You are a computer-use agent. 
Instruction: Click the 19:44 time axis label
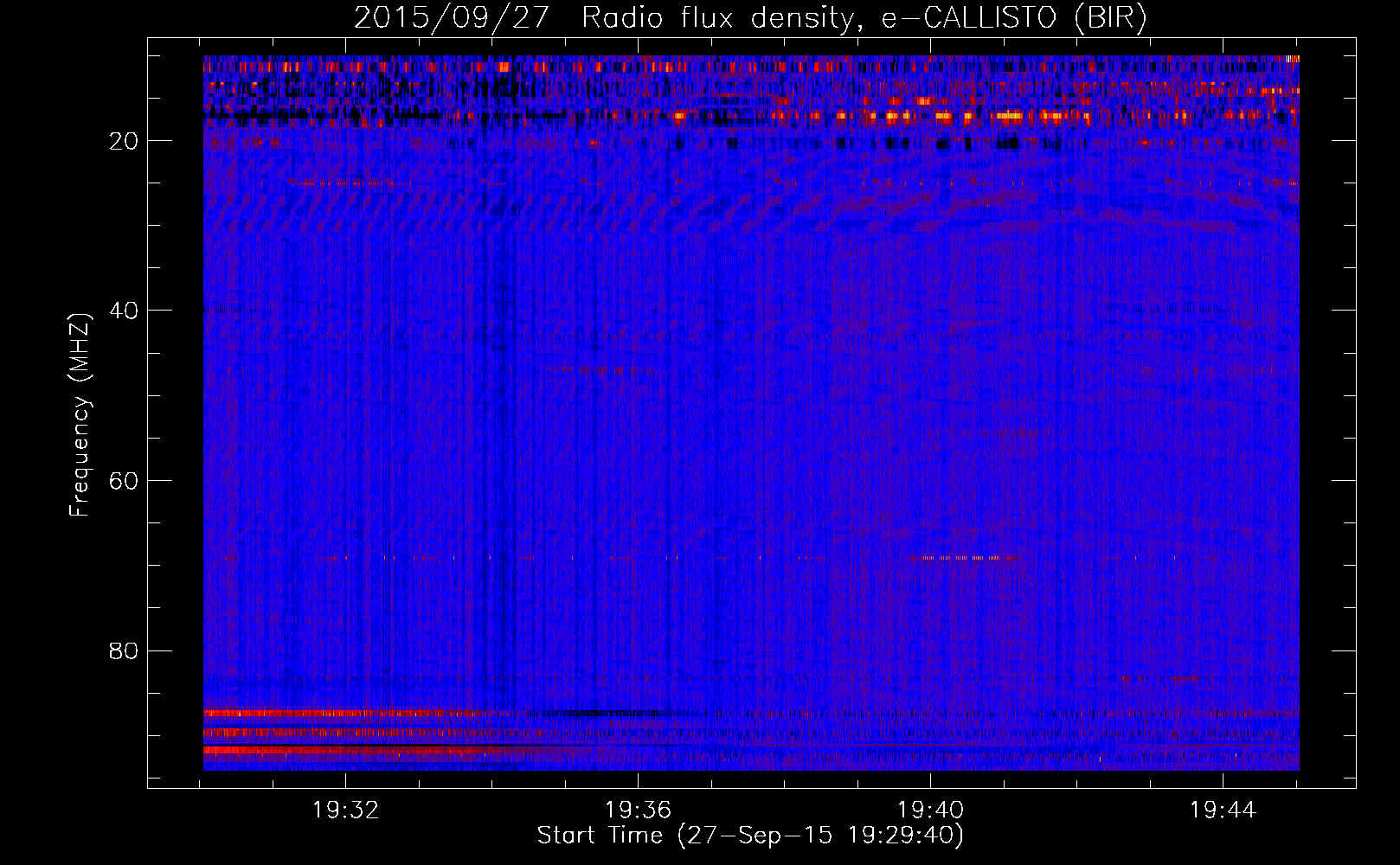(x=1223, y=811)
